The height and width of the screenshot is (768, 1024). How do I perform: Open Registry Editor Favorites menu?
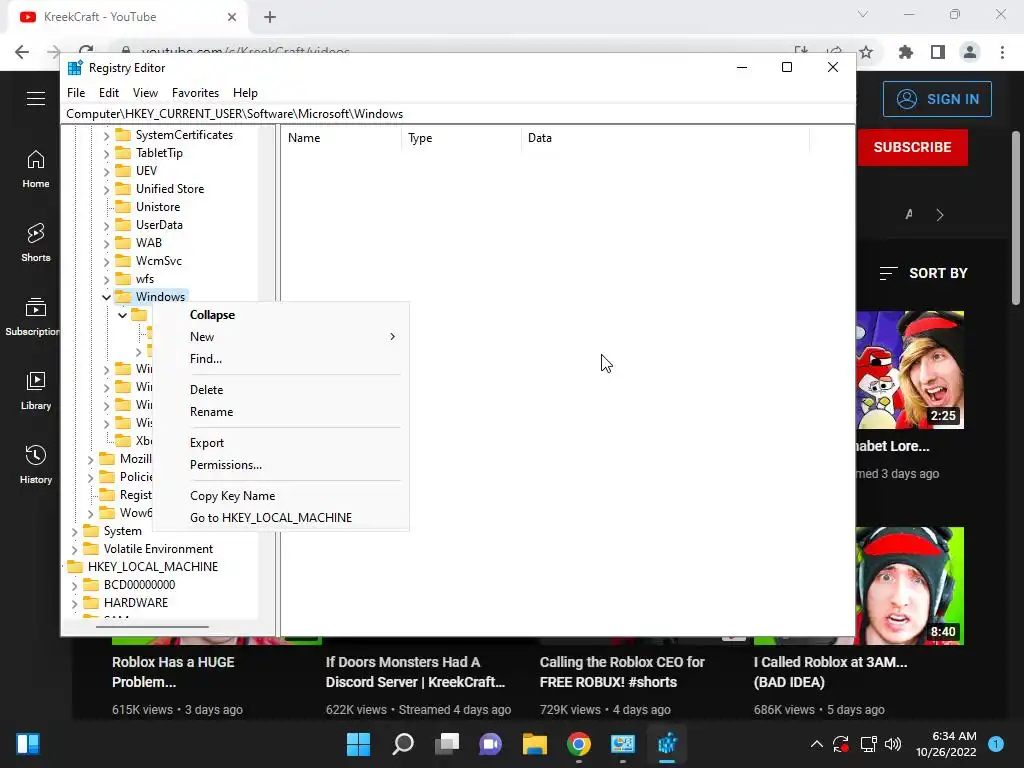(x=195, y=93)
